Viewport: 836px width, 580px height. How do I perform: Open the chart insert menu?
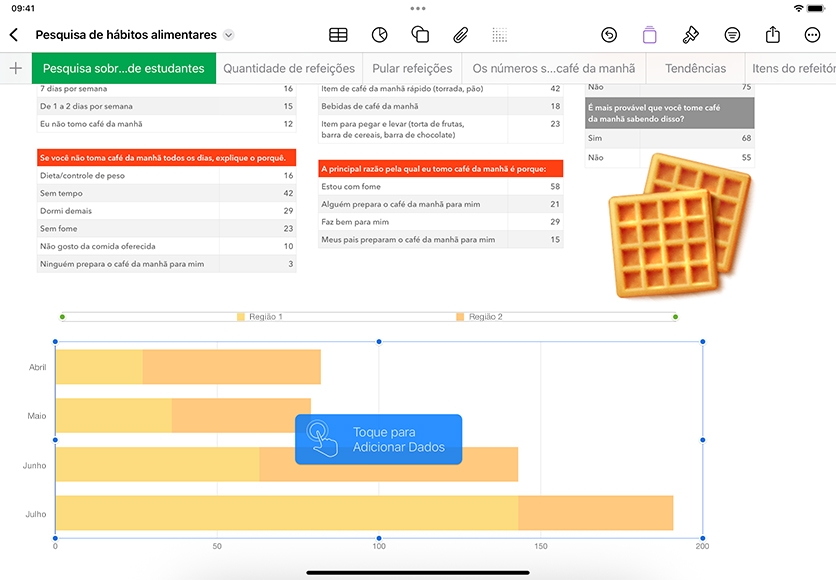[x=379, y=35]
